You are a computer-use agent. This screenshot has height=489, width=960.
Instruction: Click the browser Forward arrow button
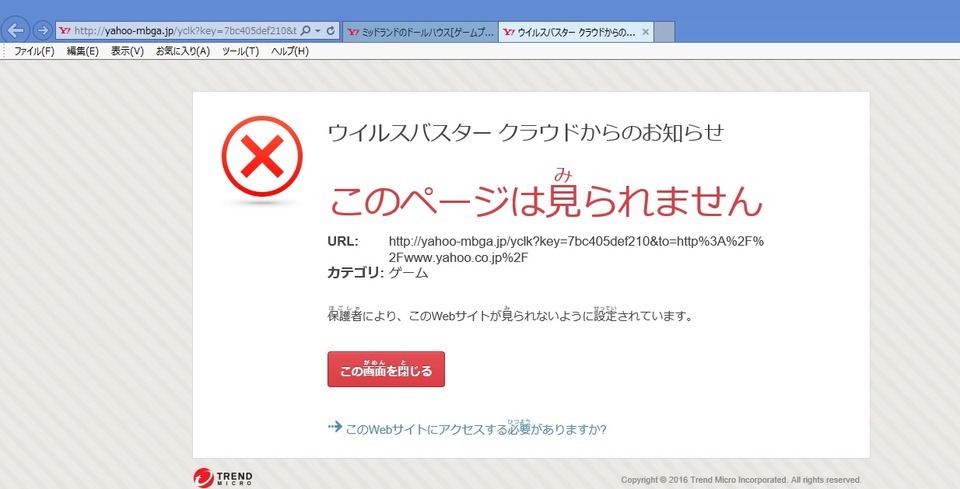tap(42, 30)
